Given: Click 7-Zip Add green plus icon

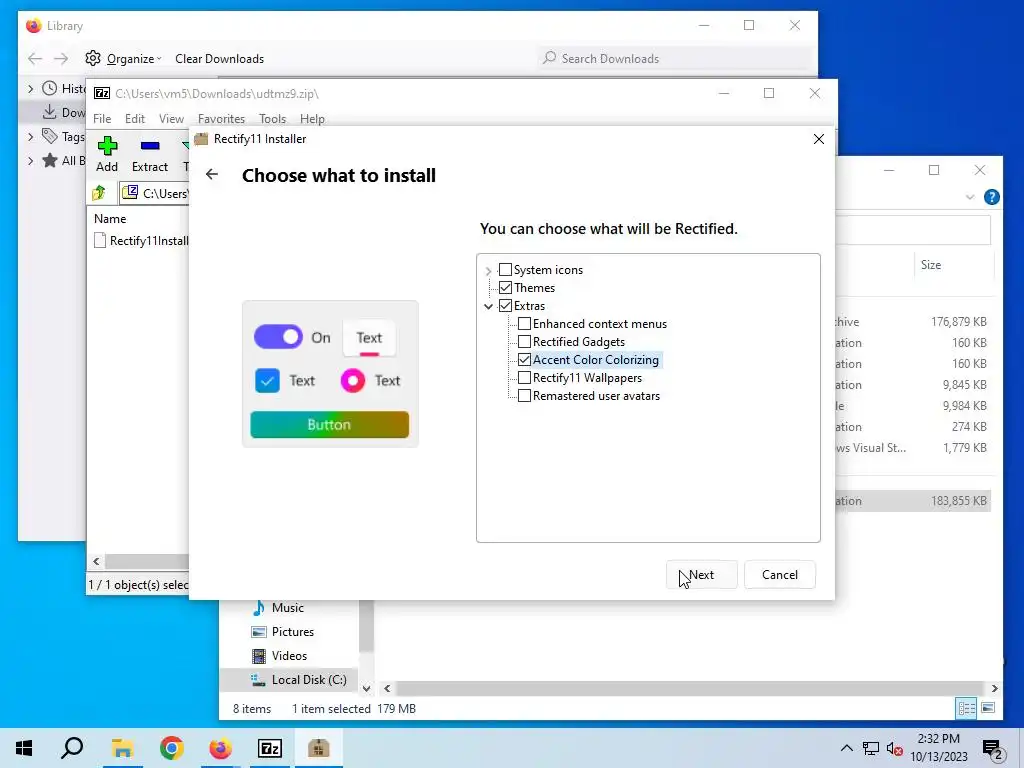Looking at the screenshot, I should [x=107, y=146].
